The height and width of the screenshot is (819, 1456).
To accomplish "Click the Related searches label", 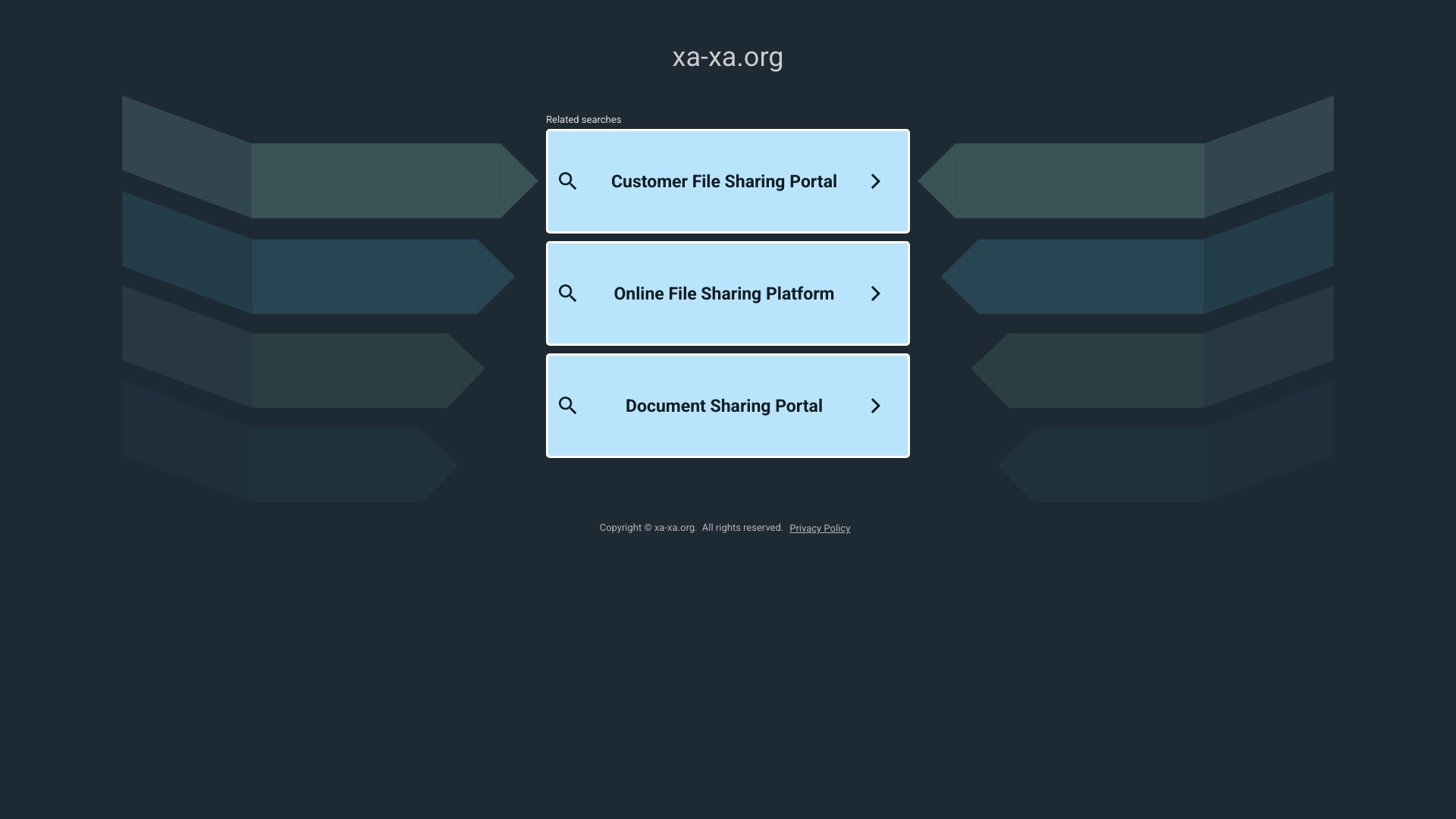I will click(583, 120).
